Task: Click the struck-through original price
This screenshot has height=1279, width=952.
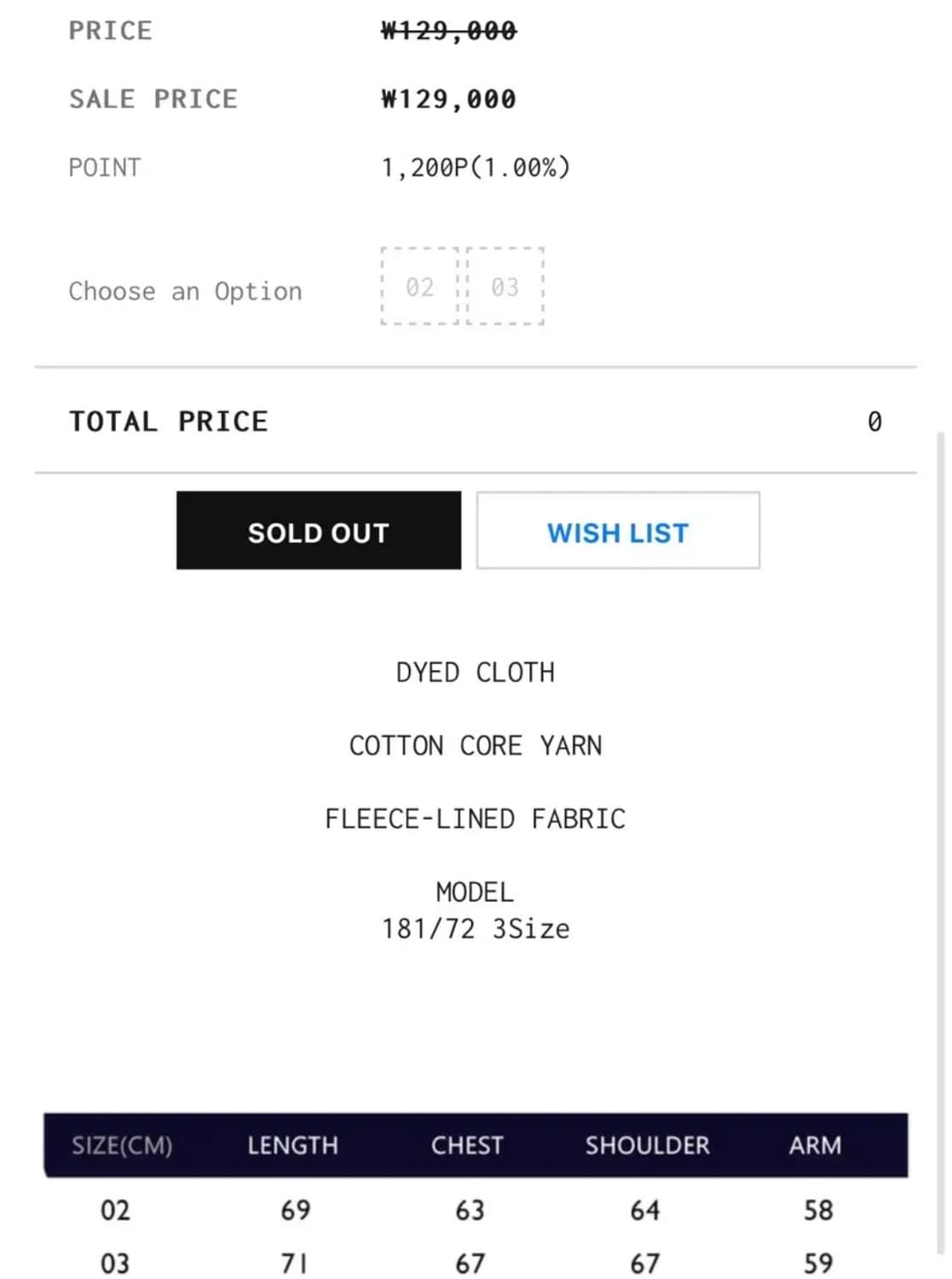Action: pos(448,32)
